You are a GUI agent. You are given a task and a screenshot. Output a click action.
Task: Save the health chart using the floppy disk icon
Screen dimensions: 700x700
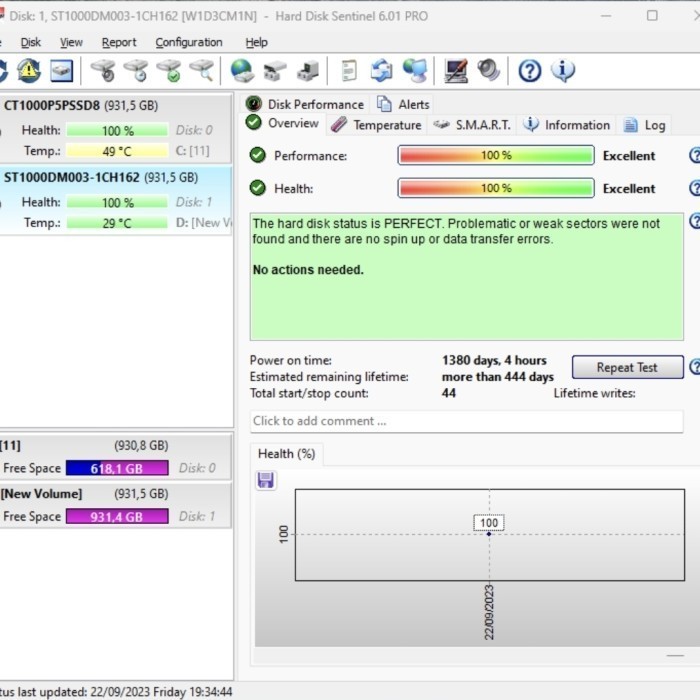click(x=266, y=481)
